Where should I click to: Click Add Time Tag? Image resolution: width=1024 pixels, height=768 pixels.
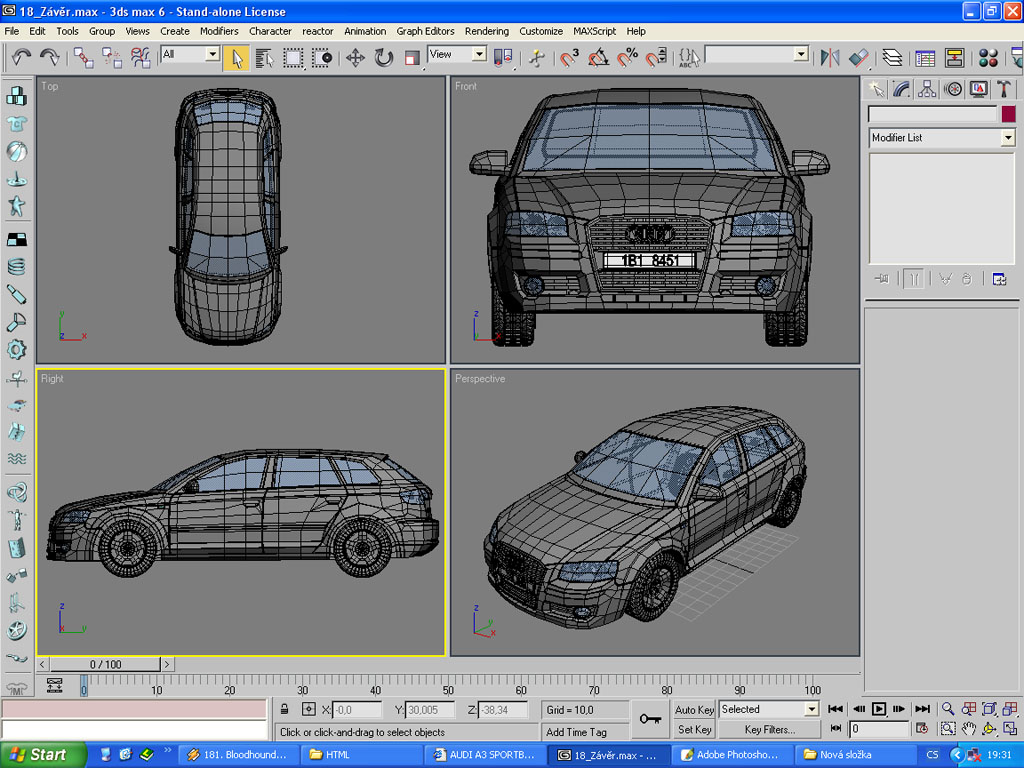tap(577, 732)
